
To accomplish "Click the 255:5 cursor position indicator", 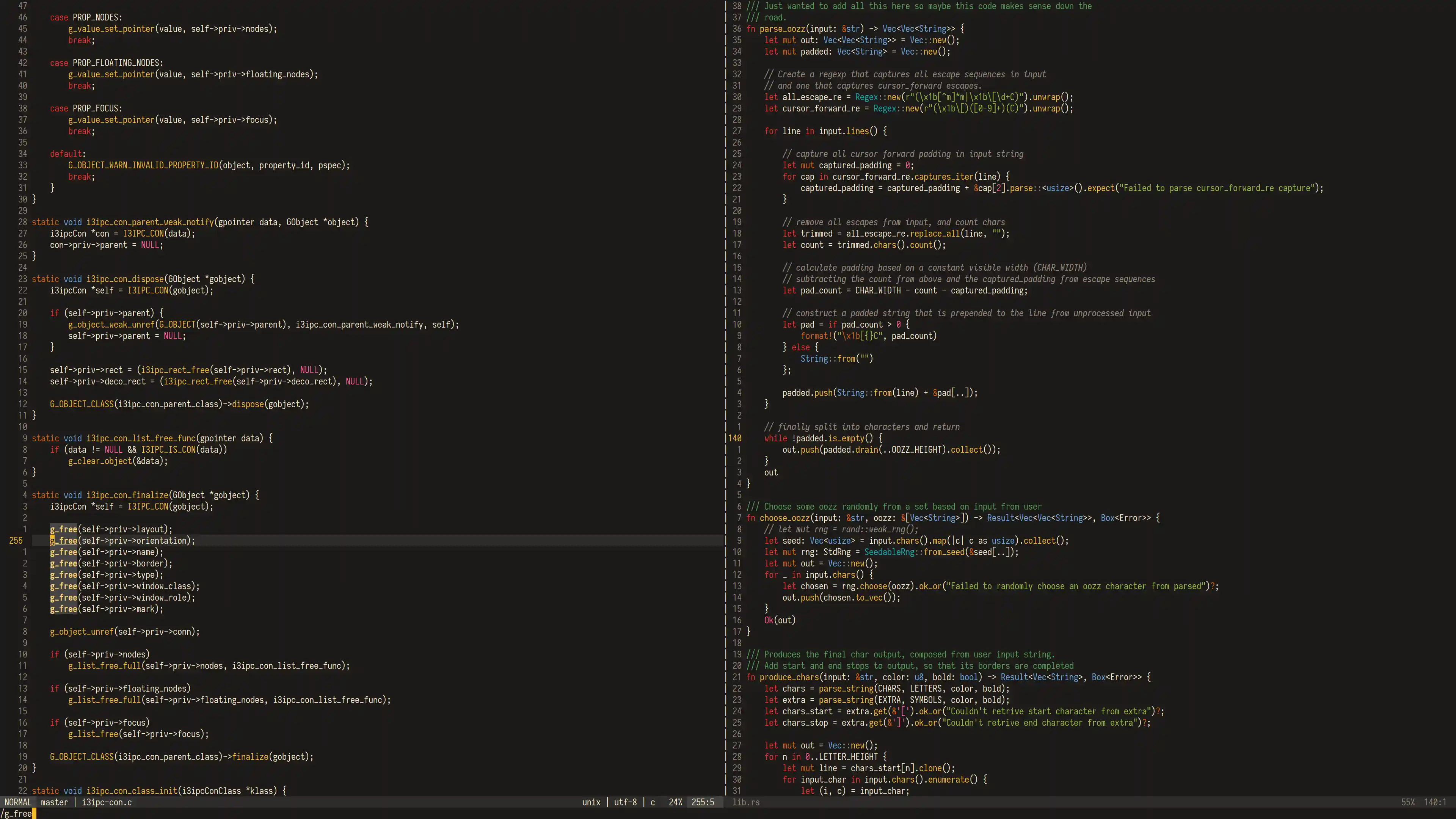I will [703, 802].
